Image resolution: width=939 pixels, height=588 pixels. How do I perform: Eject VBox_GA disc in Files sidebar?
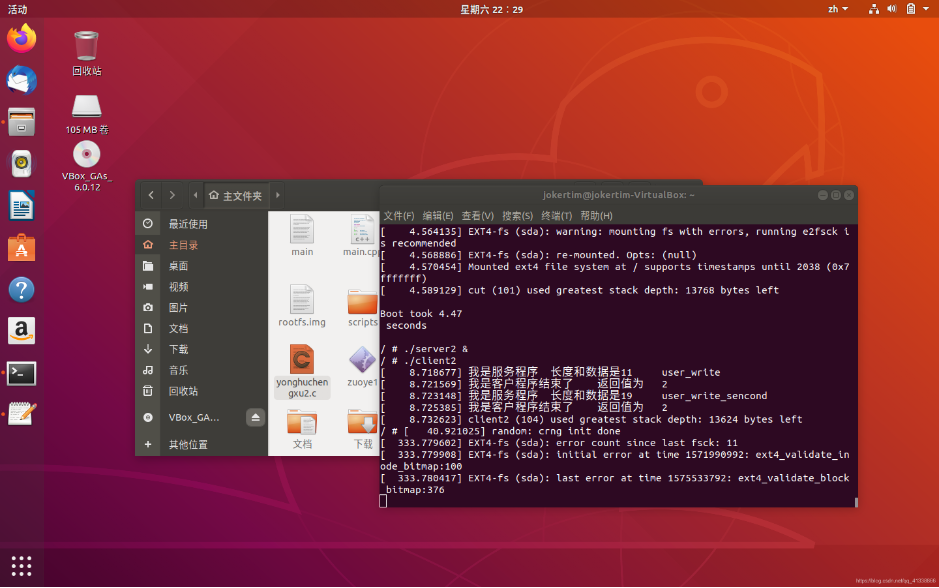point(256,417)
